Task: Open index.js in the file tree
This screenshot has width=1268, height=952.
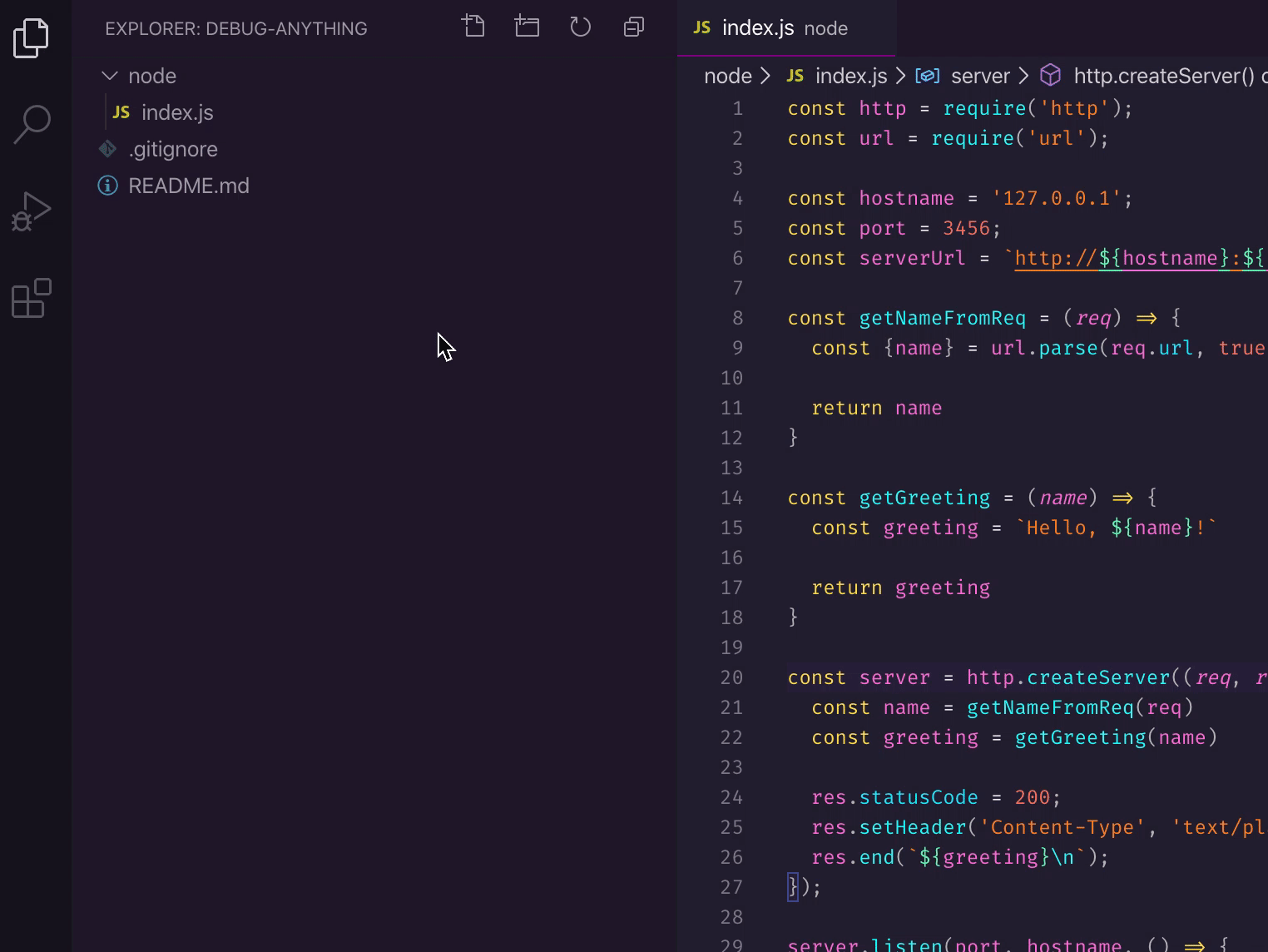Action: coord(177,112)
